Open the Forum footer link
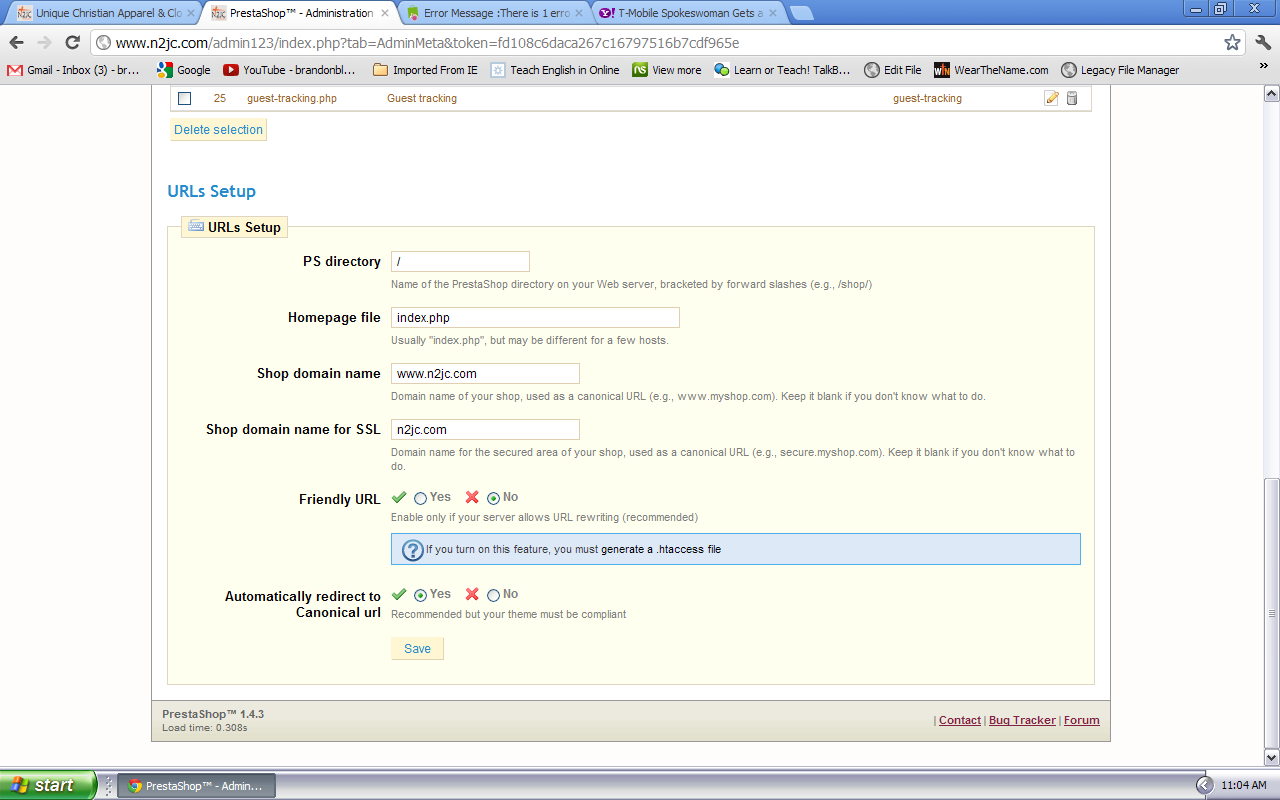This screenshot has height=800, width=1280. [1081, 720]
